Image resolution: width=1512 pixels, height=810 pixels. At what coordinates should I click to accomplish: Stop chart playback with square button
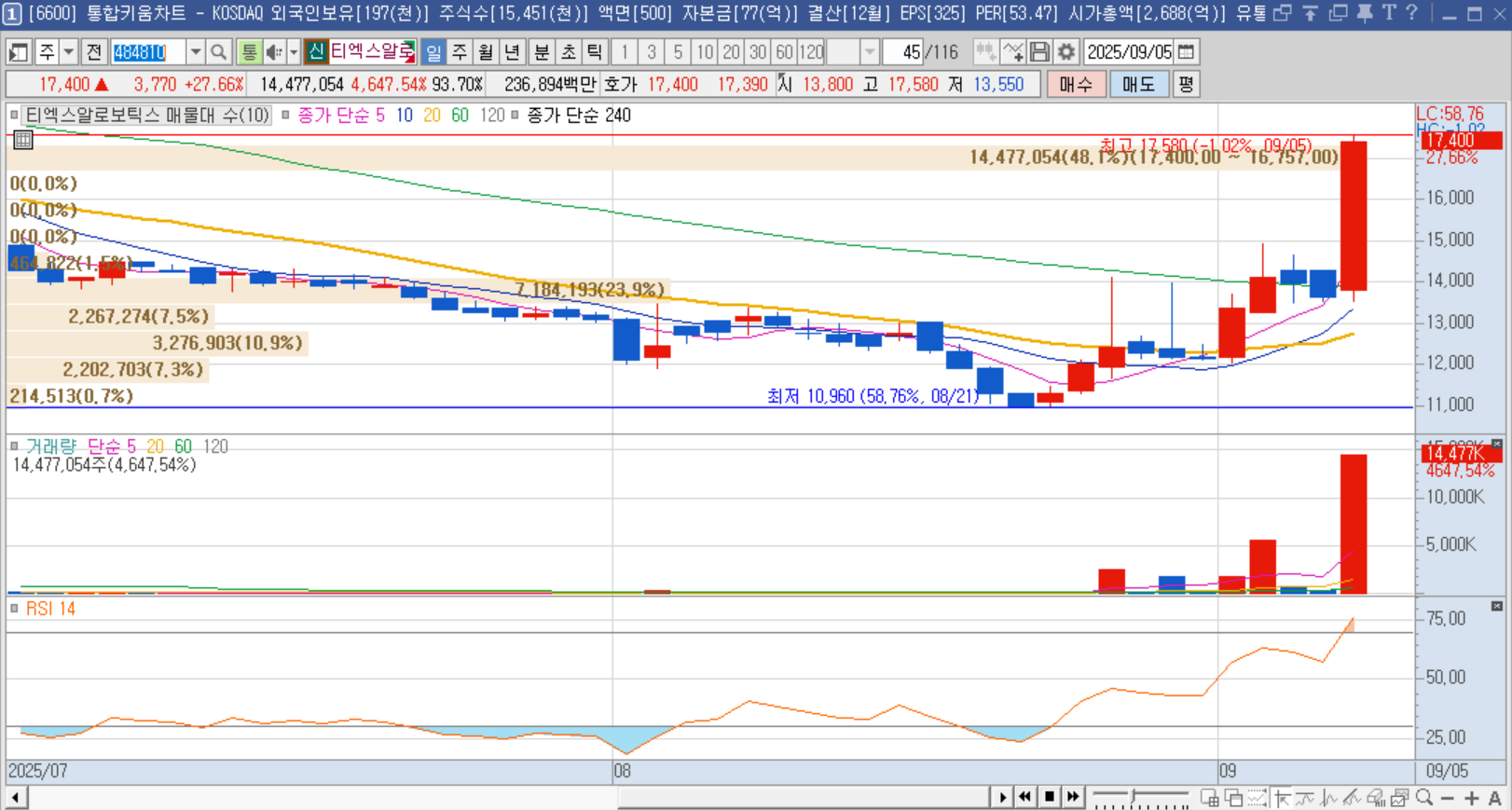coord(1050,797)
